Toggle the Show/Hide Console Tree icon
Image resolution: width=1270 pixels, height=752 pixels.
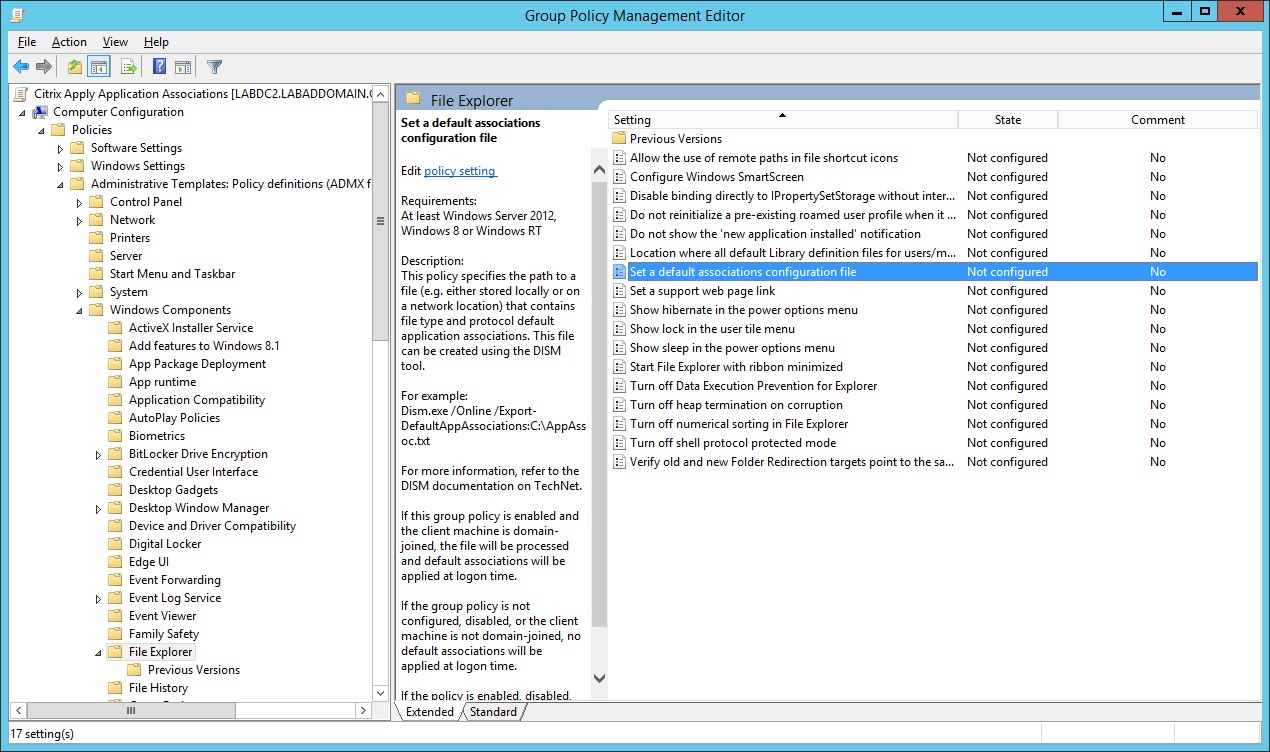point(99,67)
